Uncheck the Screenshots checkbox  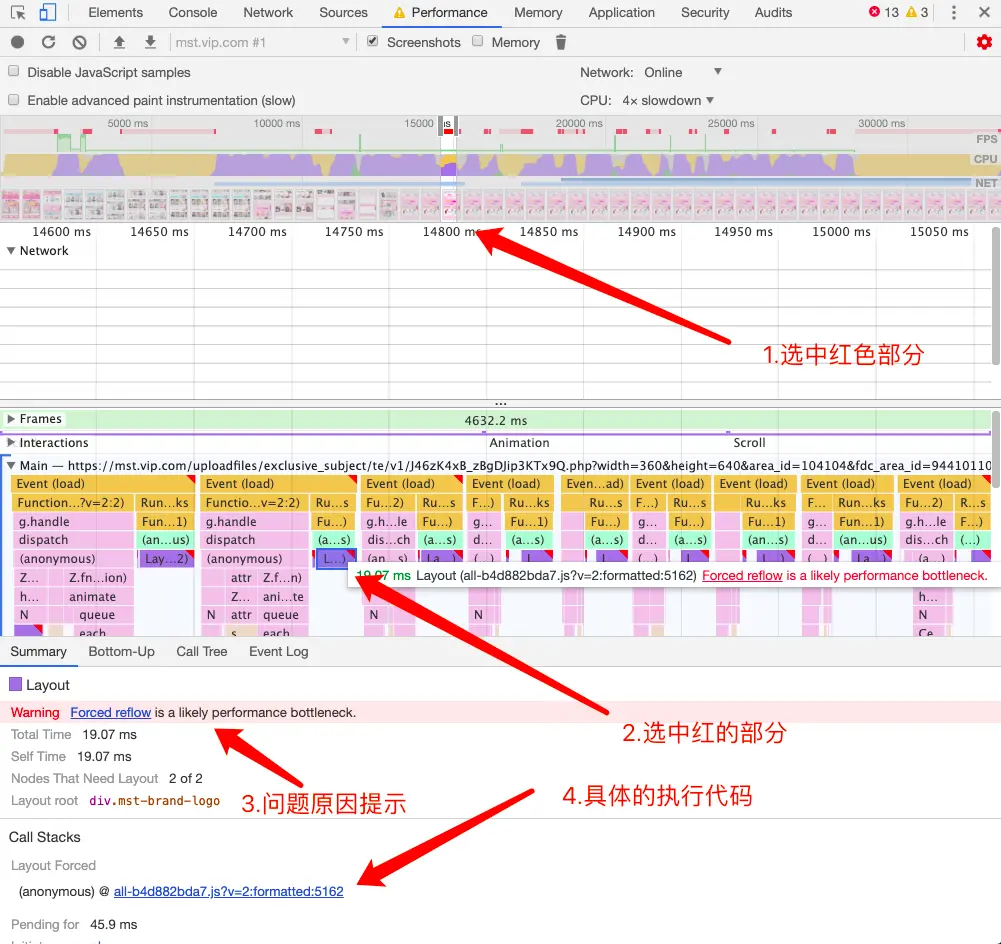372,41
